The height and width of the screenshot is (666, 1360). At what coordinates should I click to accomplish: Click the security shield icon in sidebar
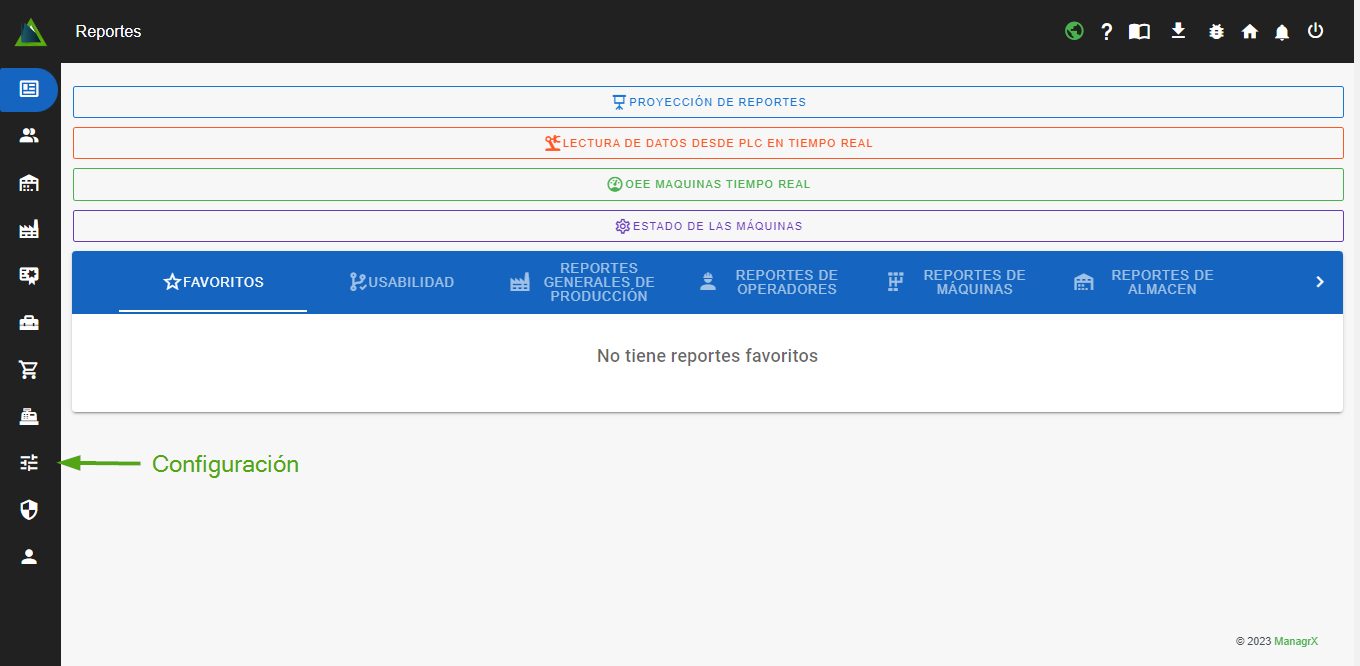click(x=29, y=511)
